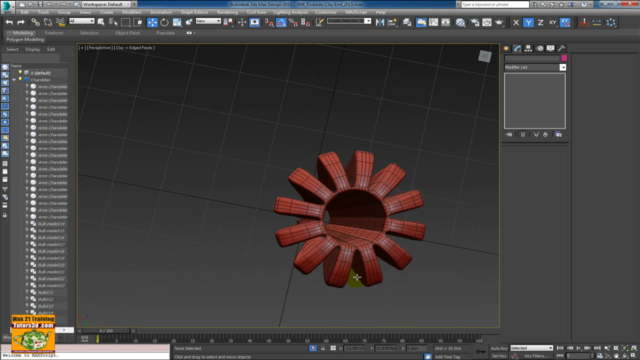Toggle the Scene Explorer toolbar icon
Viewport: 640px width, 360px height.
421,22
